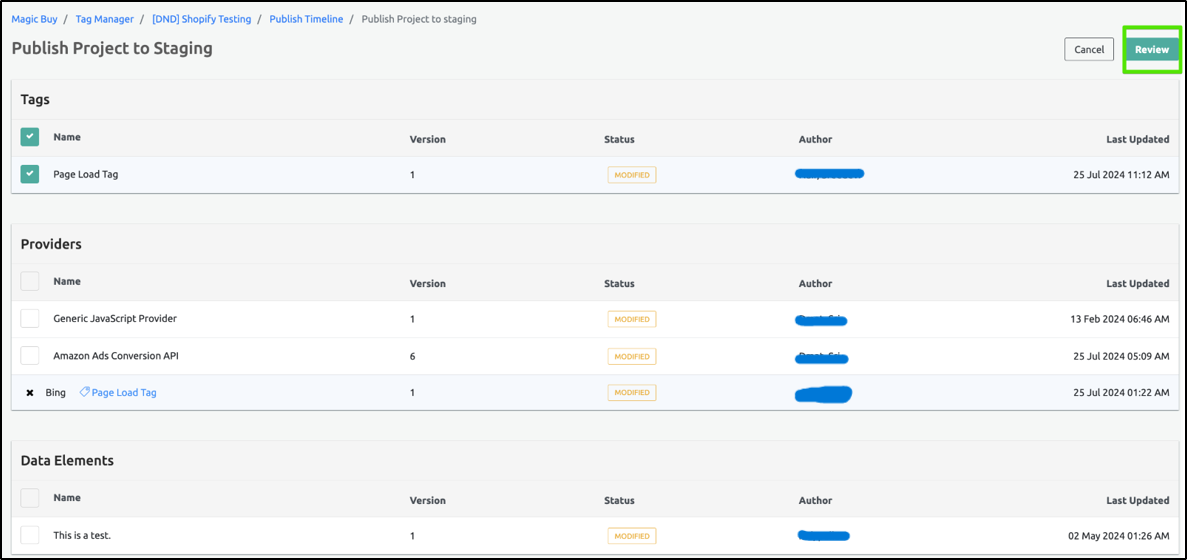
Task: Toggle the select-all checkbox in Data Elements header
Action: click(x=30, y=498)
